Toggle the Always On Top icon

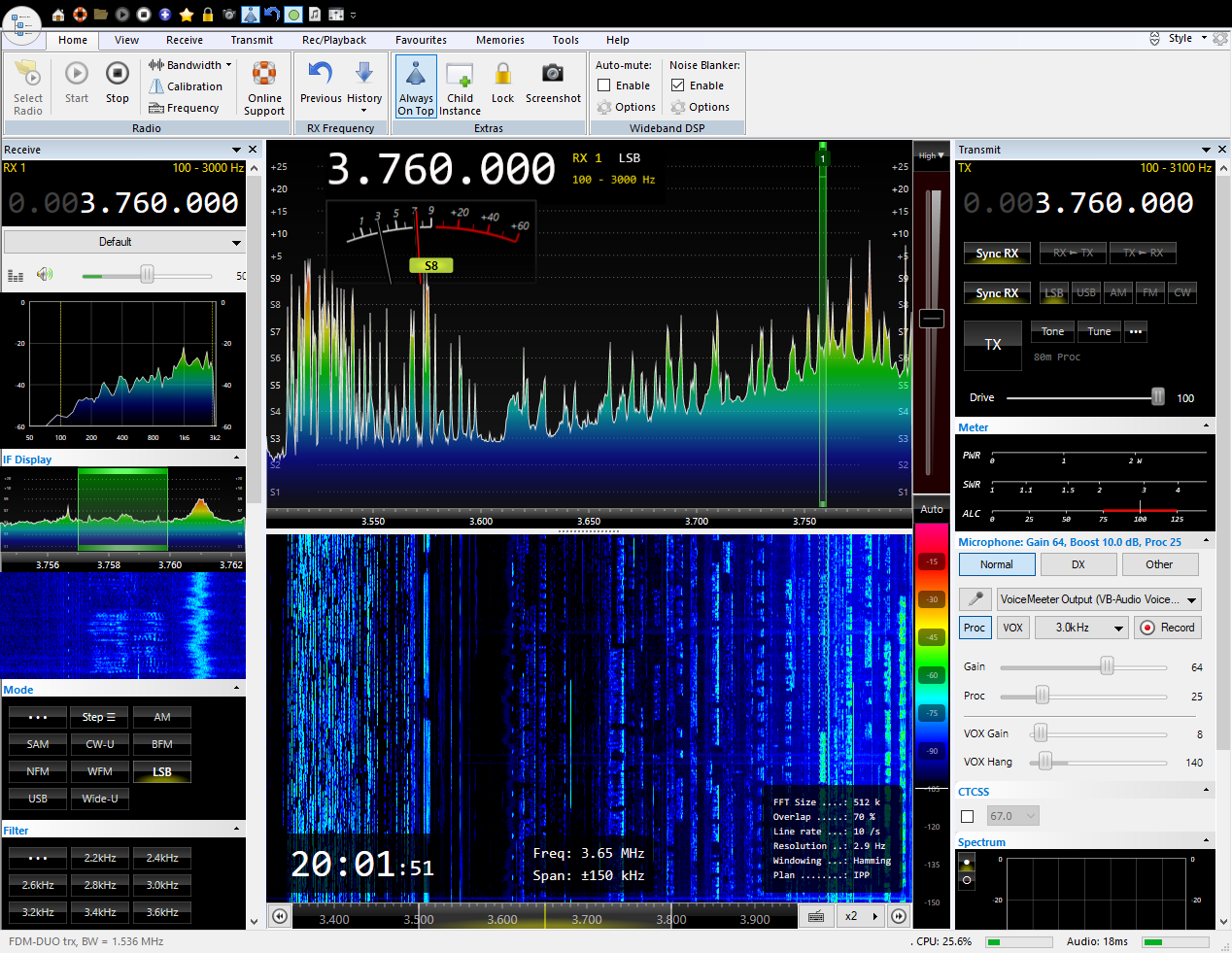(x=416, y=75)
